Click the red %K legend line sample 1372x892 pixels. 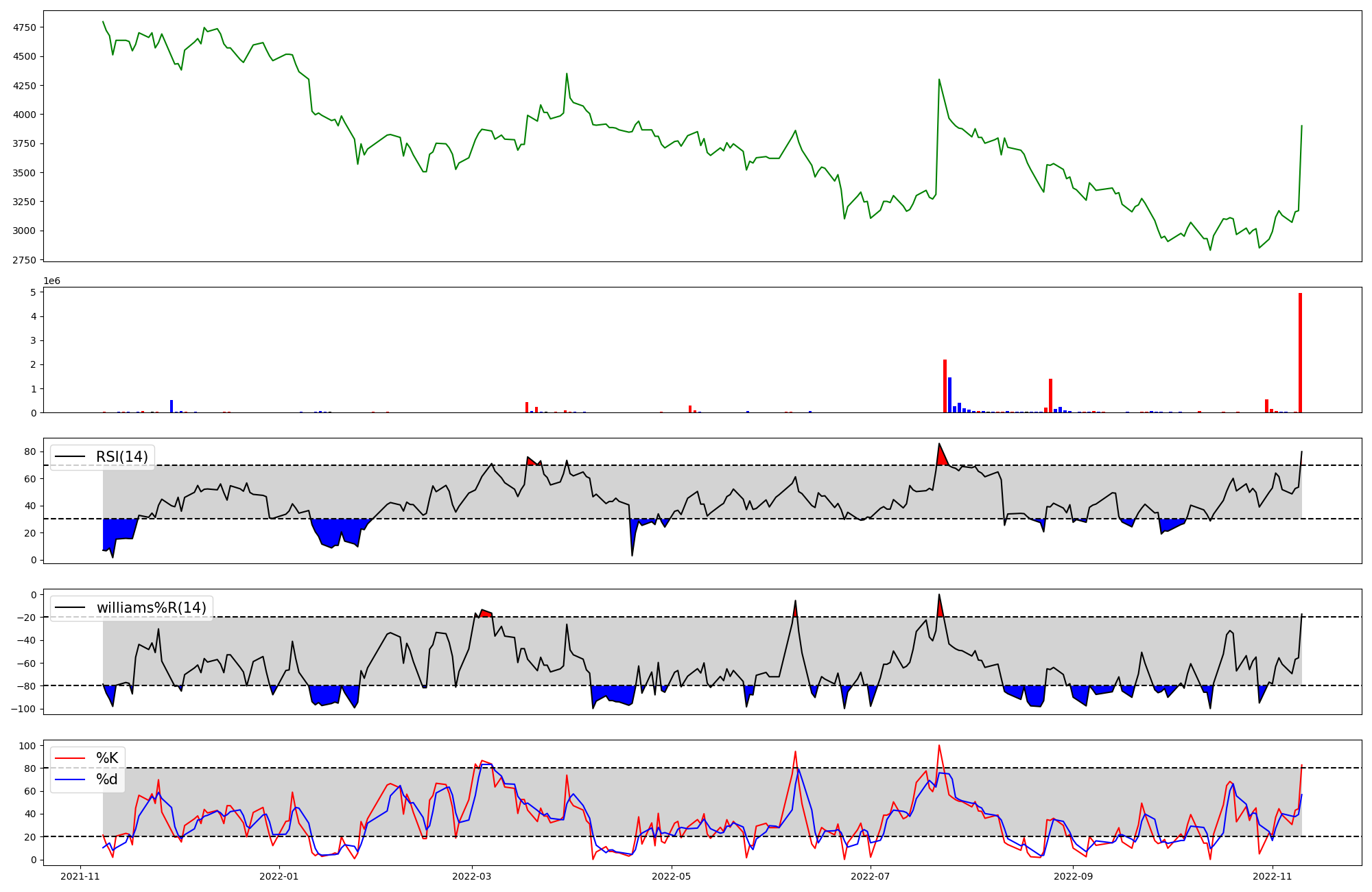click(70, 758)
